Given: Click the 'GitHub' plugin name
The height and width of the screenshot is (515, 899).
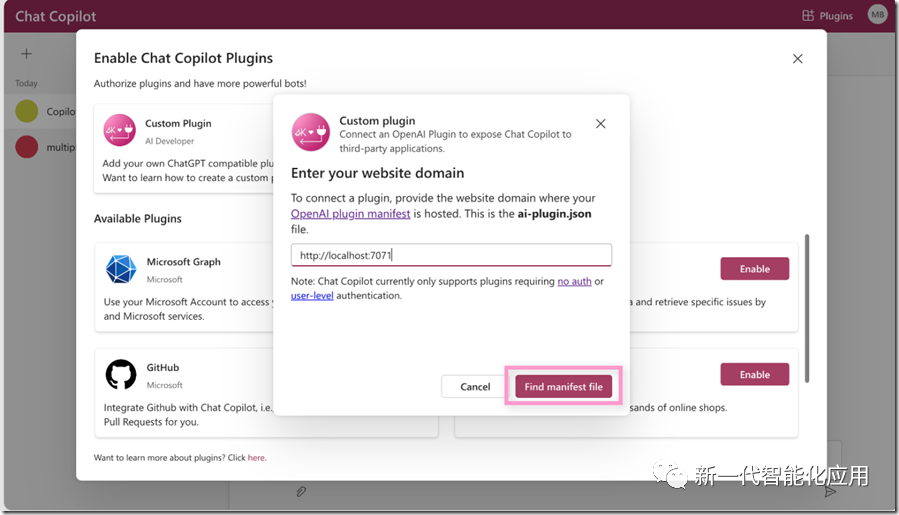Looking at the screenshot, I should pyautogui.click(x=163, y=368).
